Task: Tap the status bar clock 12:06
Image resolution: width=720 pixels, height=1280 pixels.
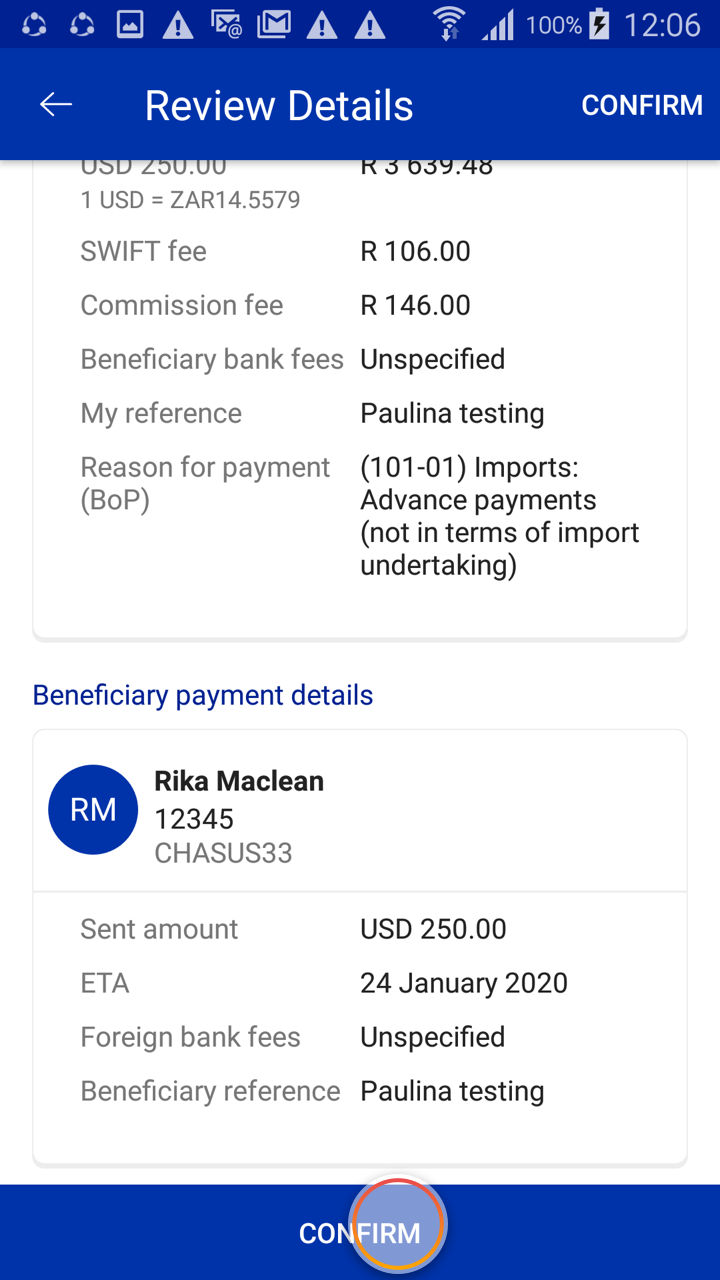Action: coord(661,24)
